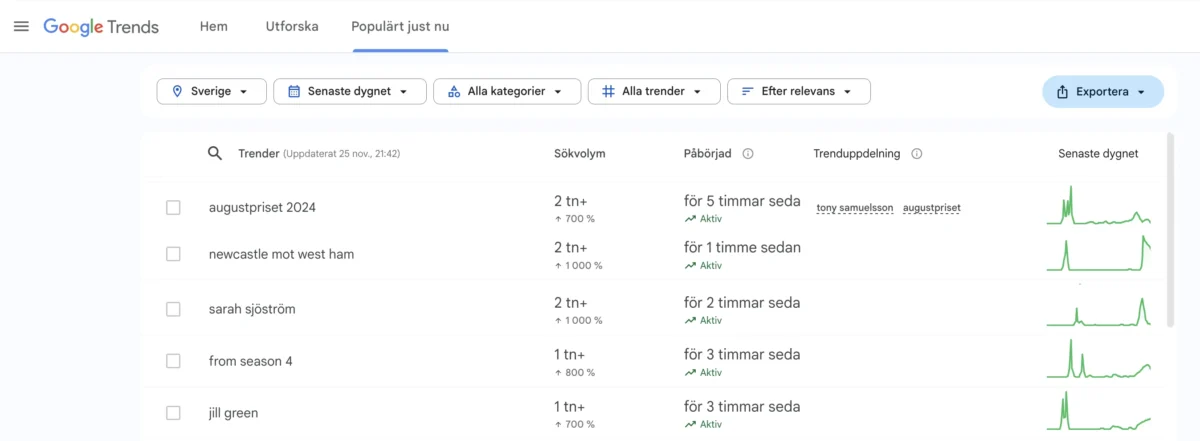
Task: Click the Påbörjad column header text
Action: pyautogui.click(x=708, y=154)
